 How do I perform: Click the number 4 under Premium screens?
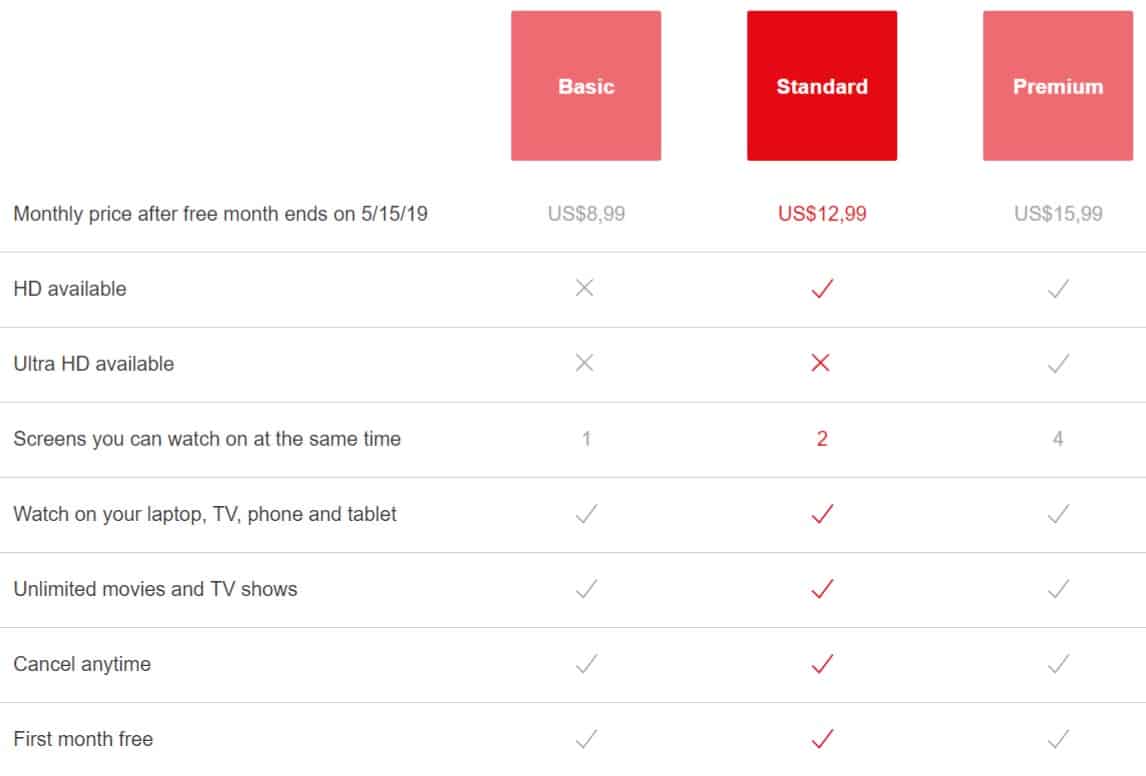pyautogui.click(x=1056, y=438)
